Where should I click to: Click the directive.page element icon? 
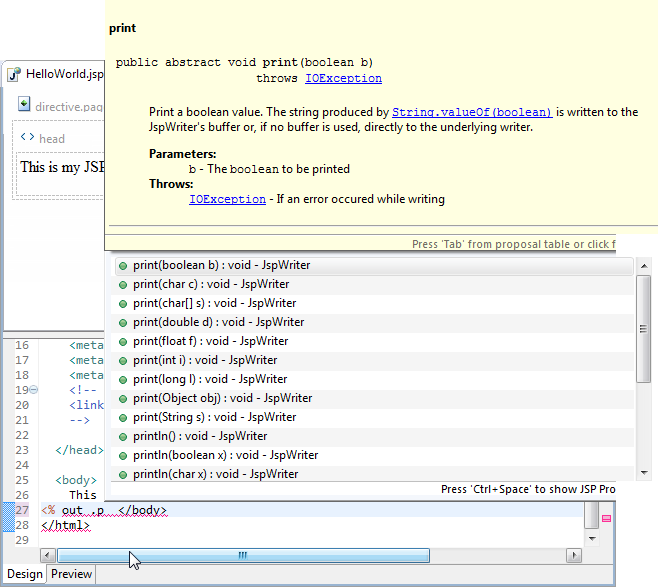[24, 105]
